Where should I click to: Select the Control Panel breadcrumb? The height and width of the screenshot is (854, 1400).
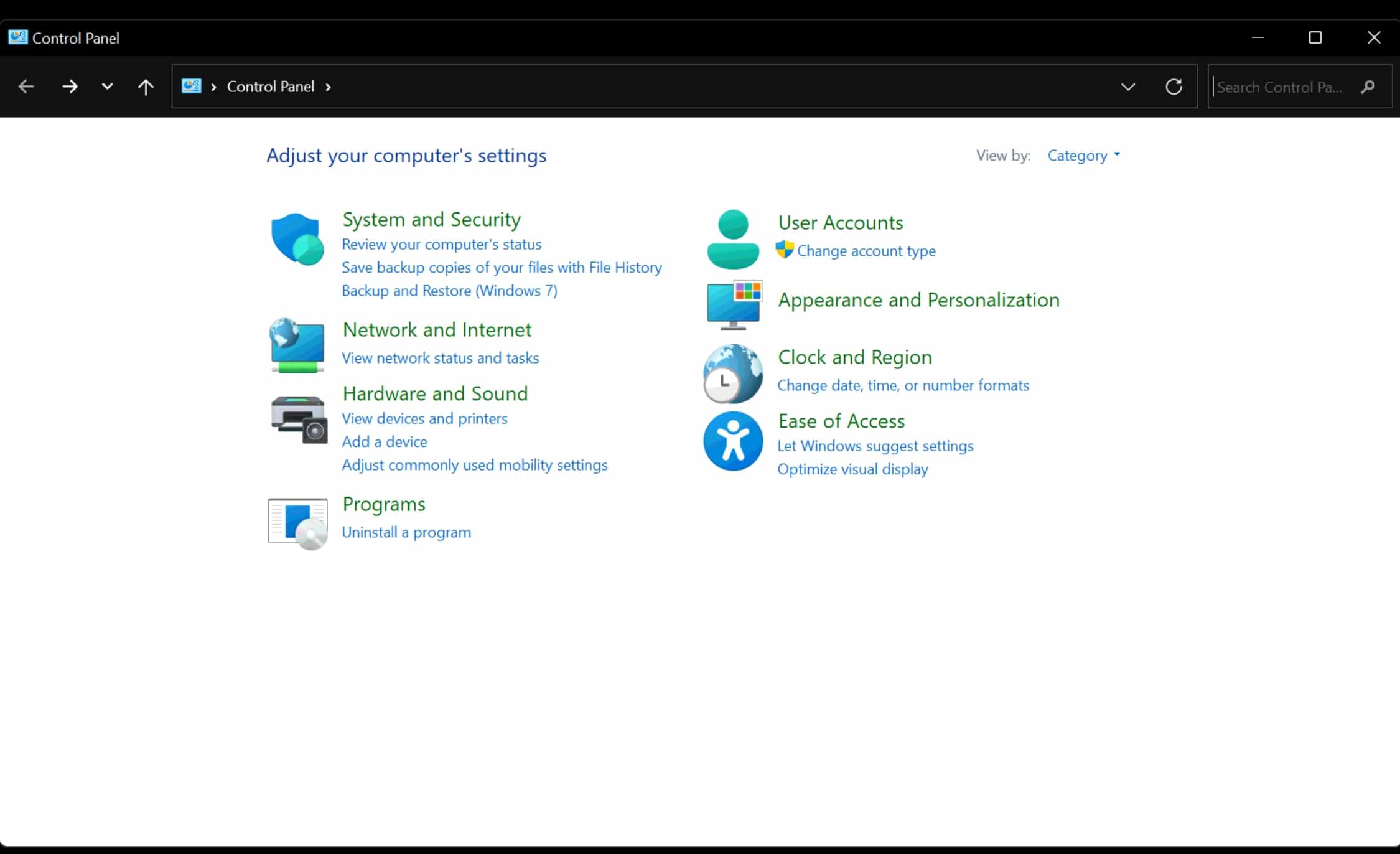tap(271, 87)
